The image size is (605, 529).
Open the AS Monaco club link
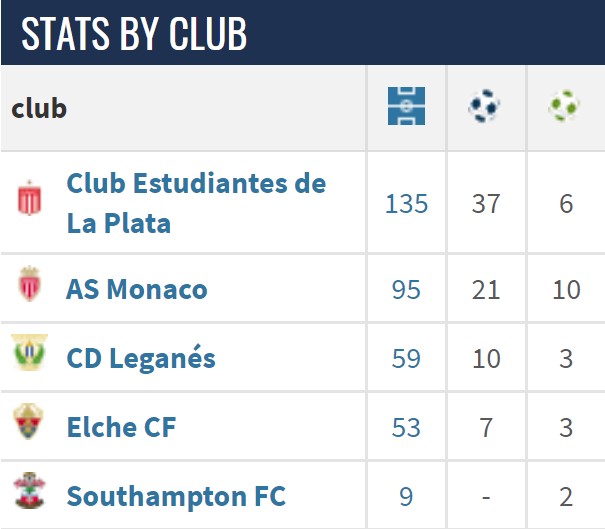pos(137,289)
